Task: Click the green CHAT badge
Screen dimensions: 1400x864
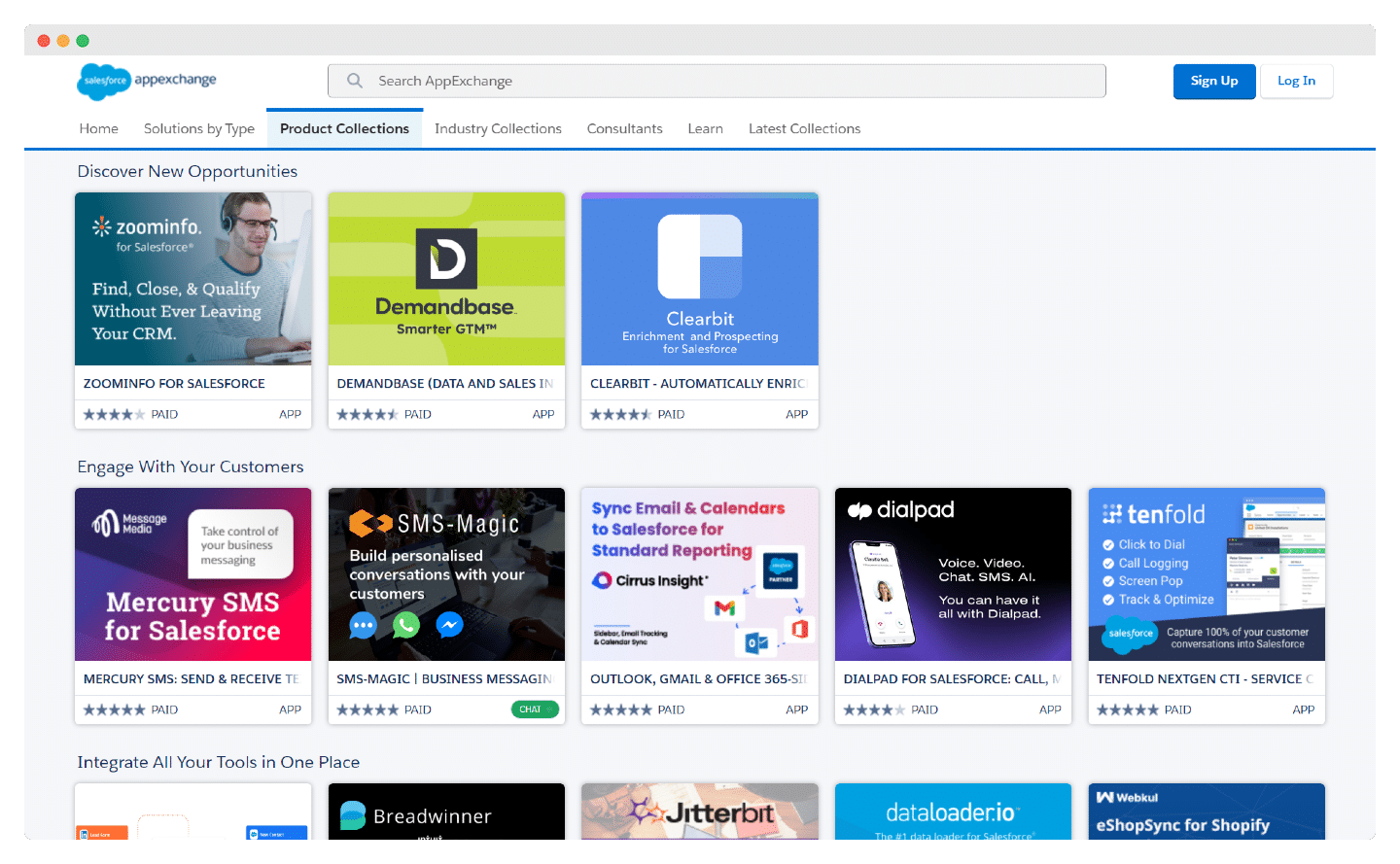Action: (x=535, y=709)
